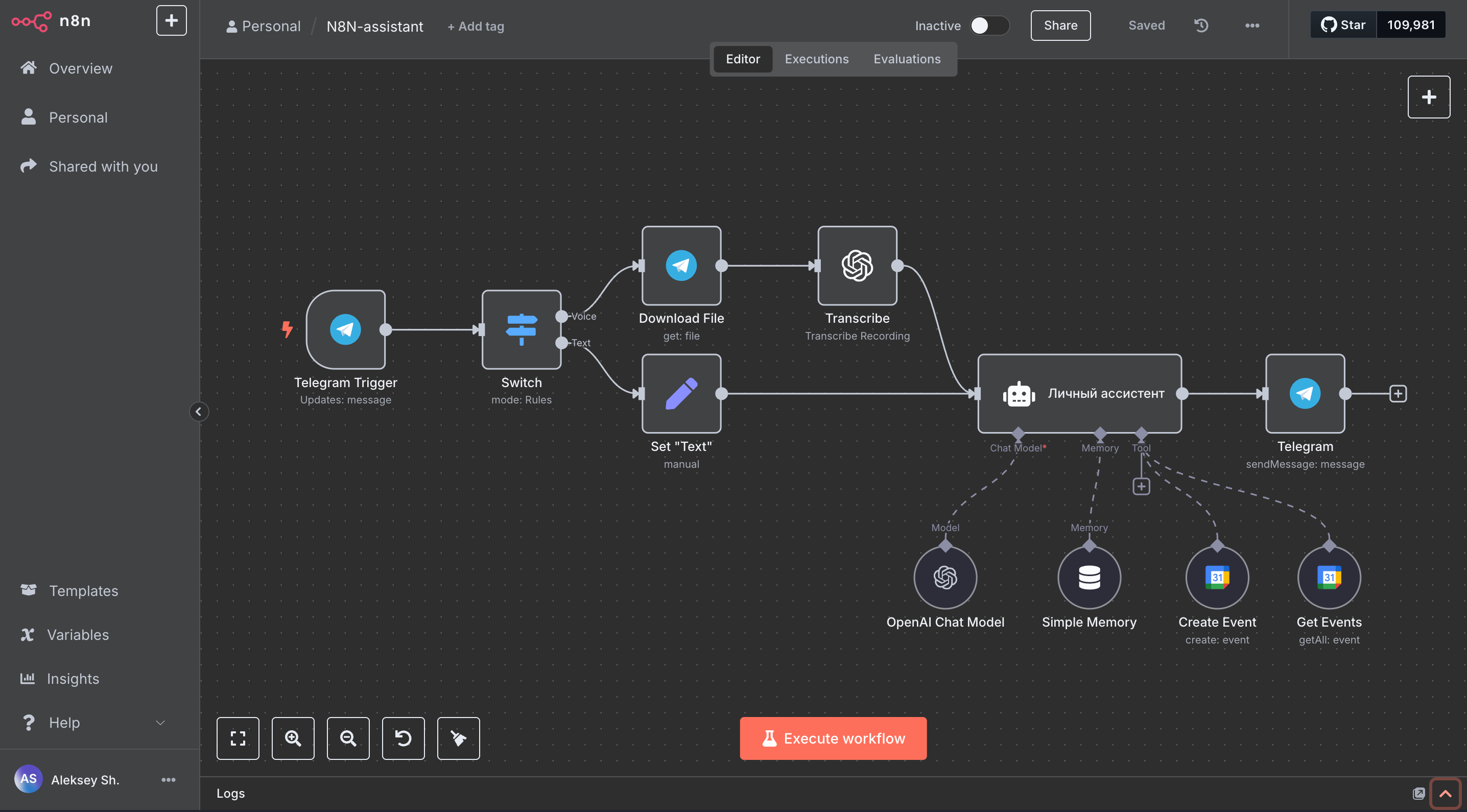Open the Templates page
Image resolution: width=1467 pixels, height=812 pixels.
(83, 590)
